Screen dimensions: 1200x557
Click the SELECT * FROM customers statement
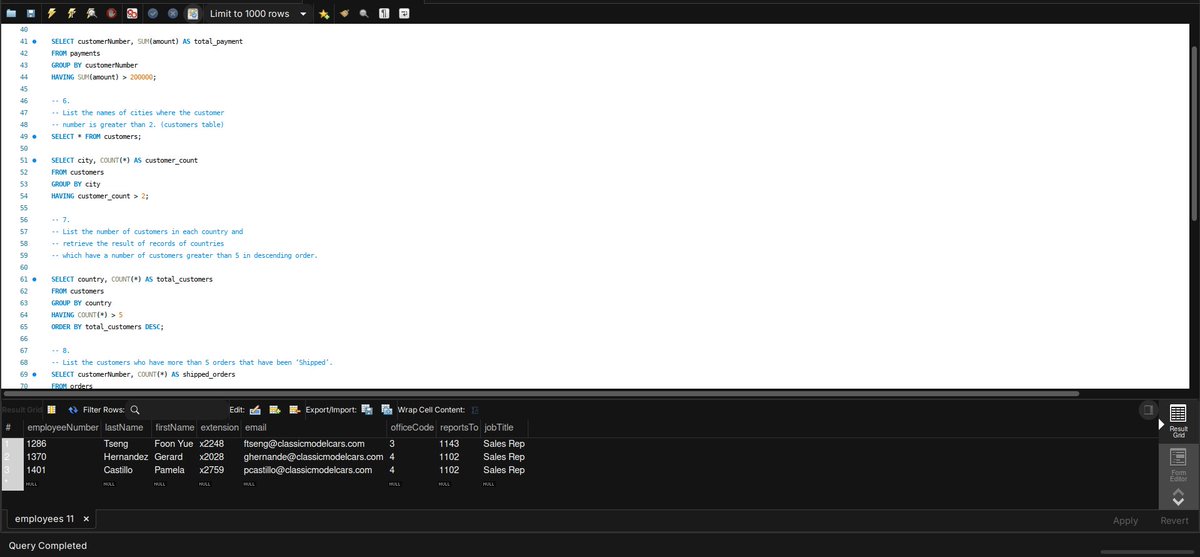[x=96, y=136]
